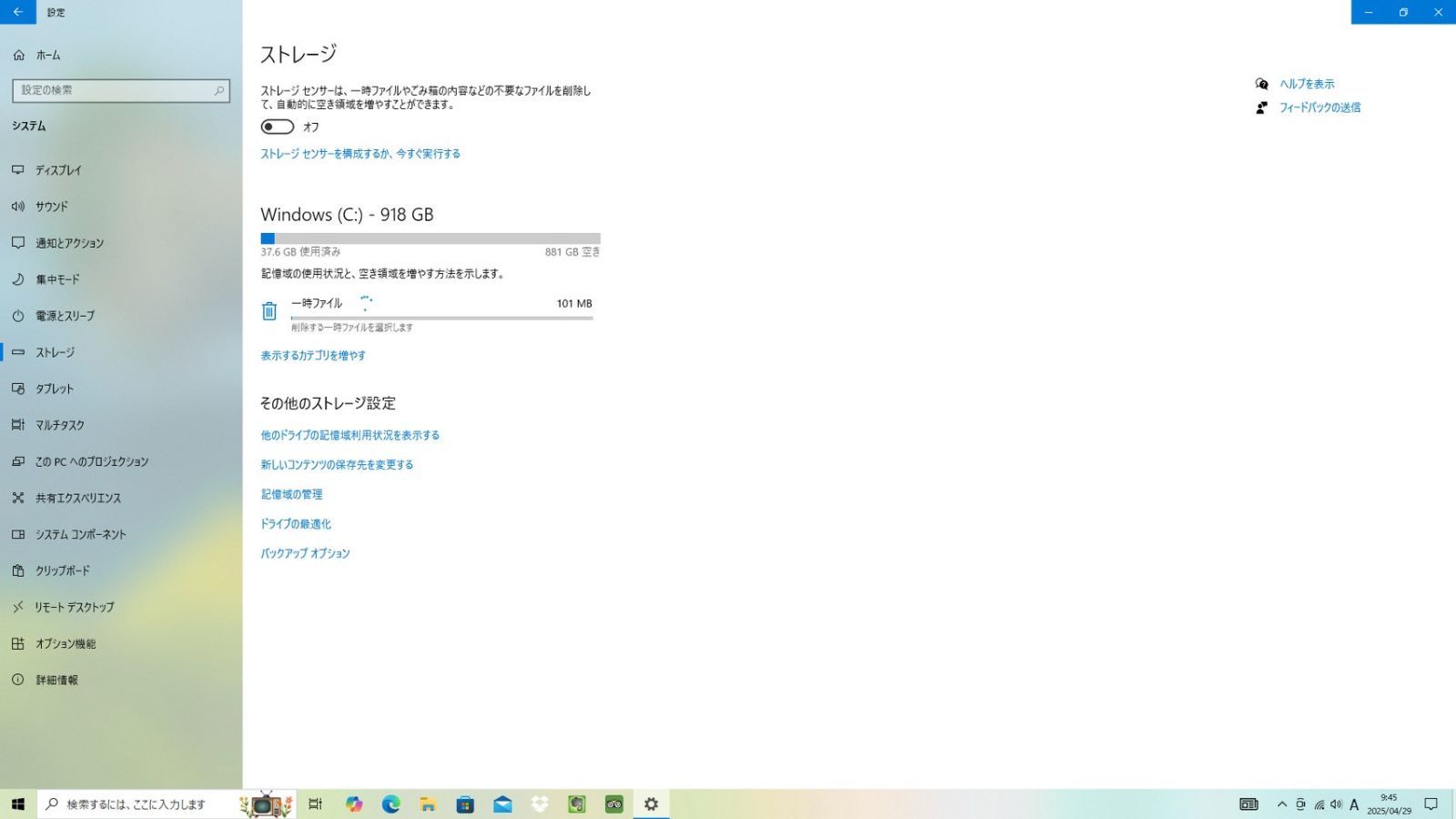Open the 一時ファイル 101 MB entry
The image size is (1456, 819).
[x=427, y=312]
